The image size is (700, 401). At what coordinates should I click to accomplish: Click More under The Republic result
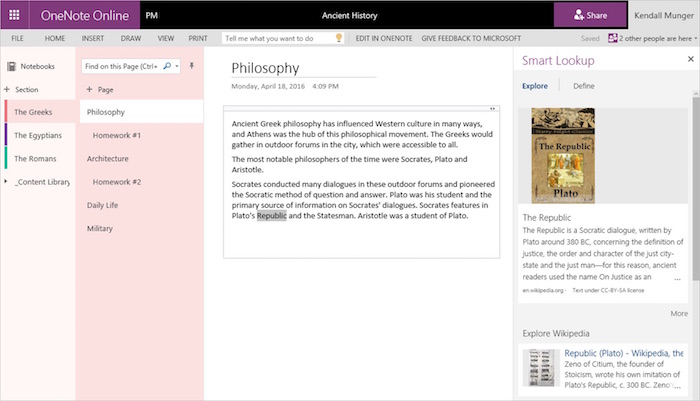click(x=679, y=313)
